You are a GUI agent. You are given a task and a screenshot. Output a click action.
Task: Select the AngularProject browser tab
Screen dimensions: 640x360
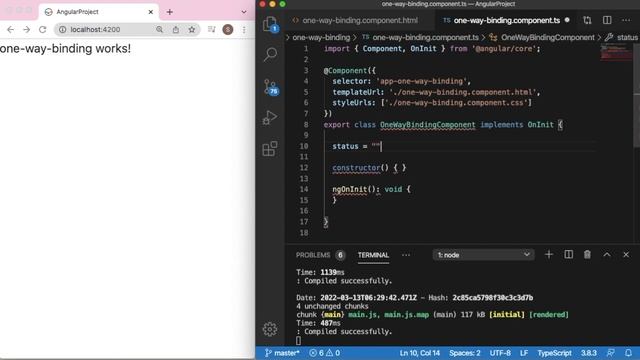click(x=99, y=12)
